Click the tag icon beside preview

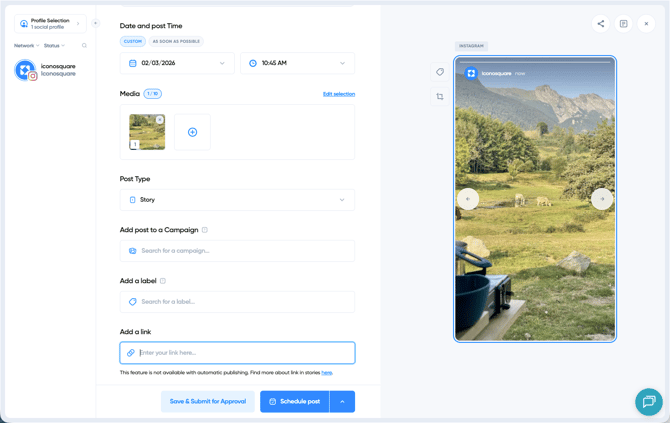[440, 72]
